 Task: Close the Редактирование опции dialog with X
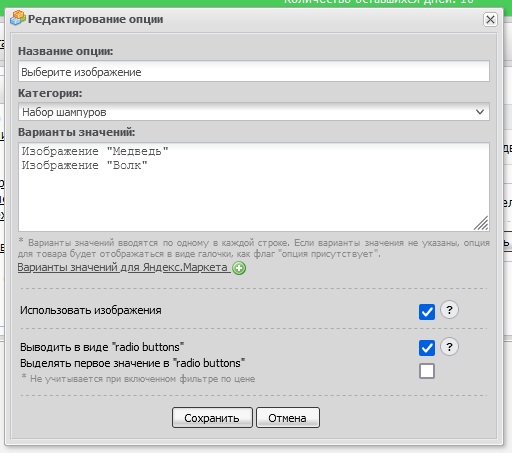click(x=490, y=20)
